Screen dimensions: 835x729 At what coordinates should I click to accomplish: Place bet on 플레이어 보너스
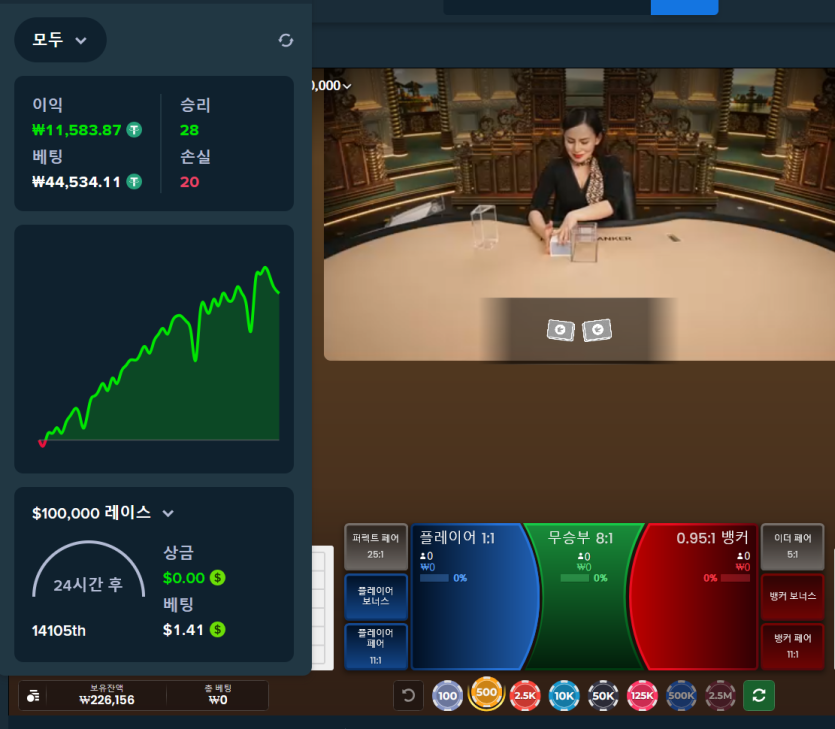tap(375, 596)
